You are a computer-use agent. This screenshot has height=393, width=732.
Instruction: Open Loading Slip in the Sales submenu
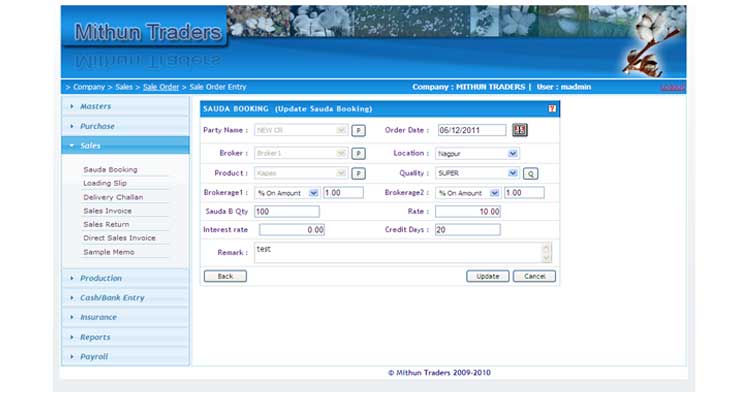105,183
